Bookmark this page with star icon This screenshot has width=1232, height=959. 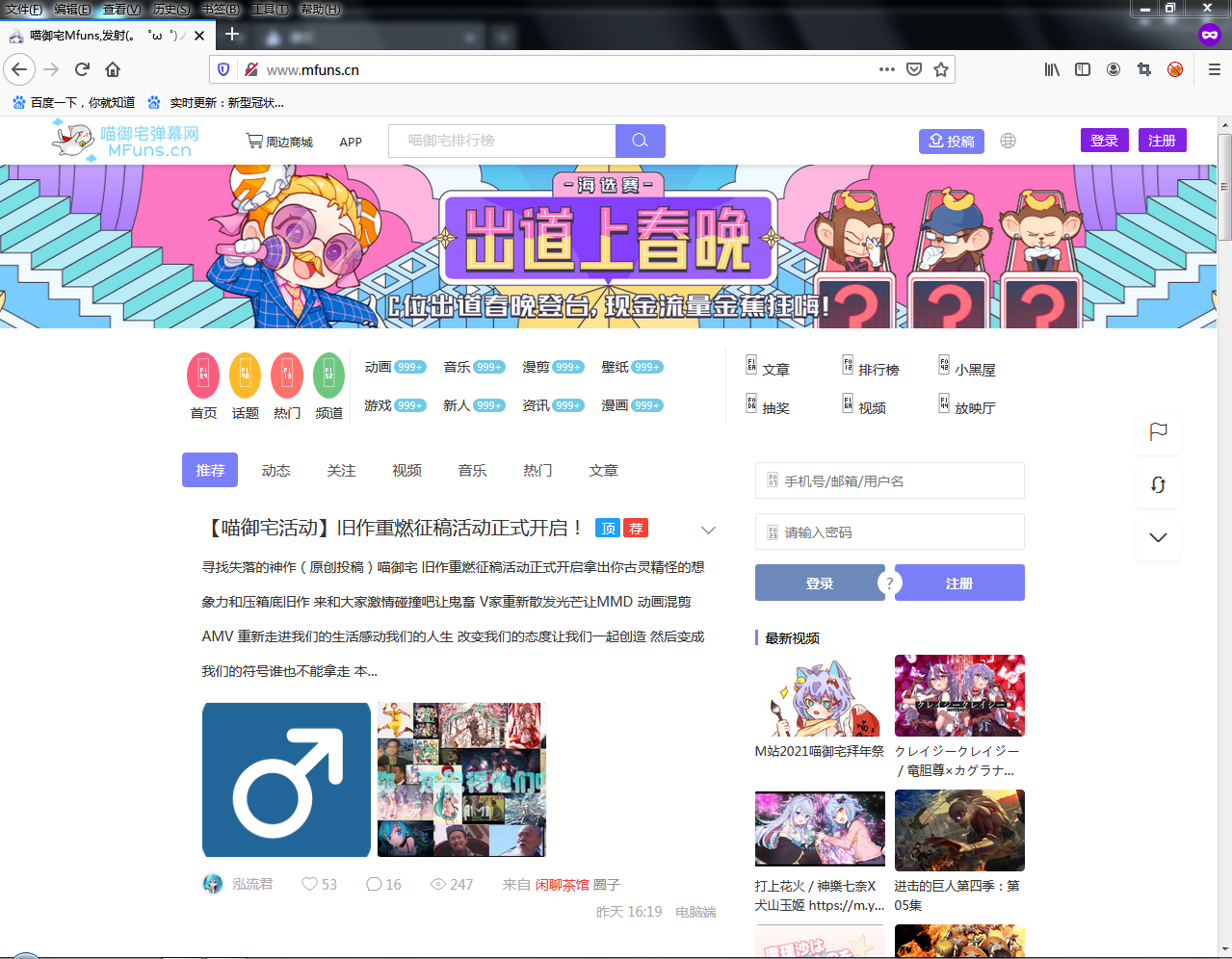click(941, 69)
